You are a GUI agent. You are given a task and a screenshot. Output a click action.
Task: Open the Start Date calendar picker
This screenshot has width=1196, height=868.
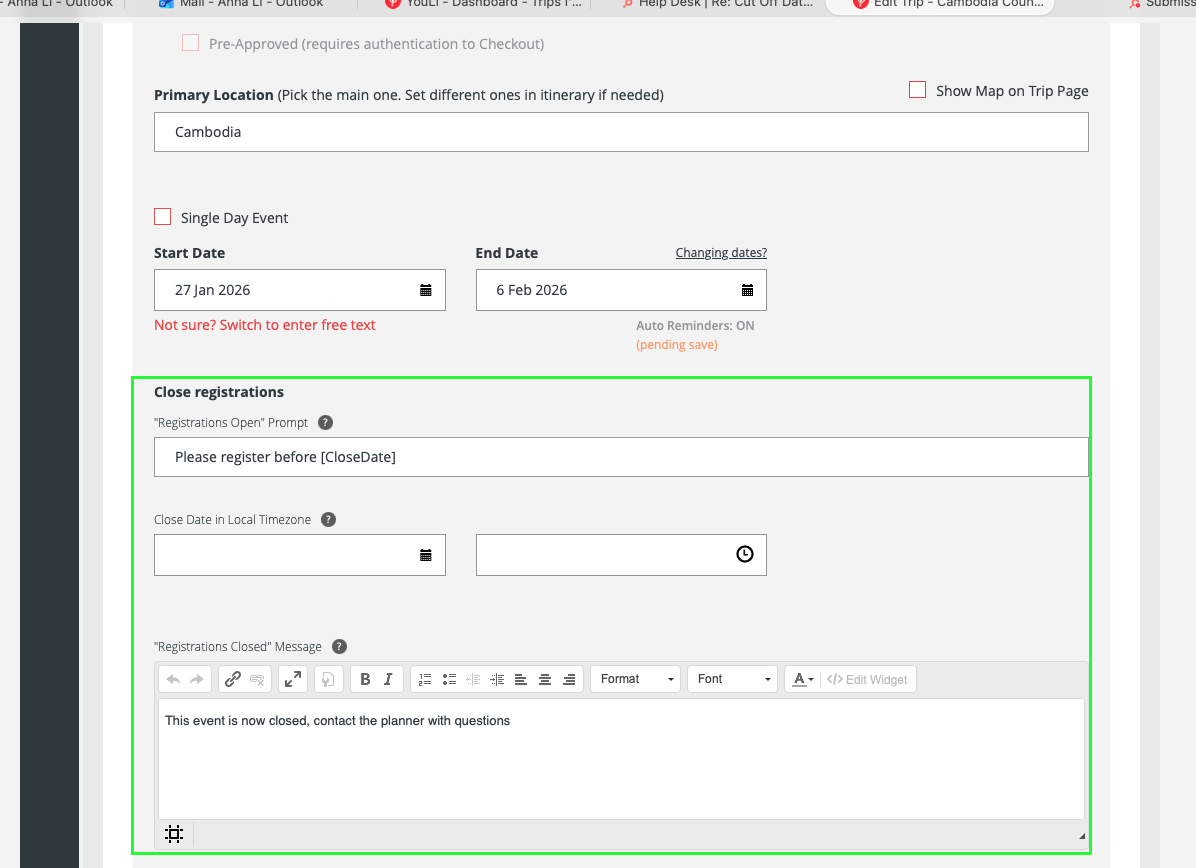426,290
